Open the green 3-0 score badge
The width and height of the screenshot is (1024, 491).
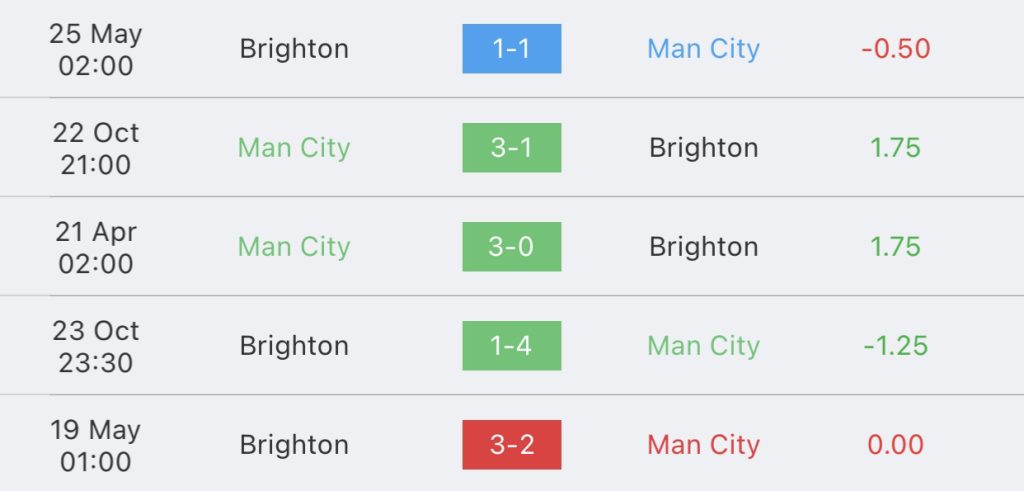click(511, 247)
